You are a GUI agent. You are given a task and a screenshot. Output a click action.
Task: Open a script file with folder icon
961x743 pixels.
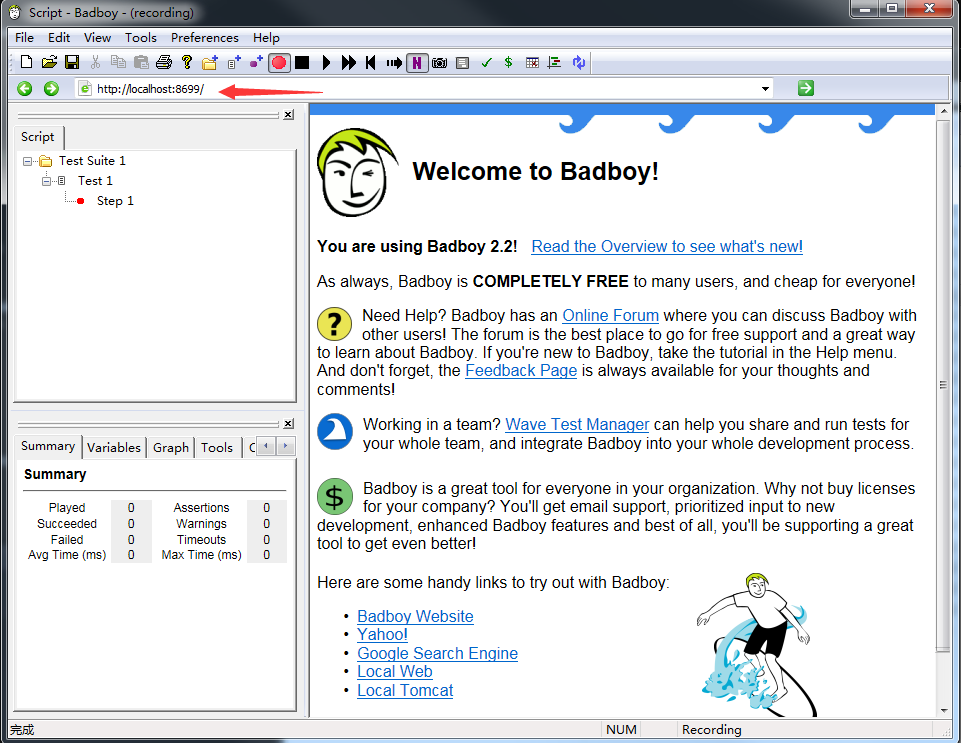point(49,62)
